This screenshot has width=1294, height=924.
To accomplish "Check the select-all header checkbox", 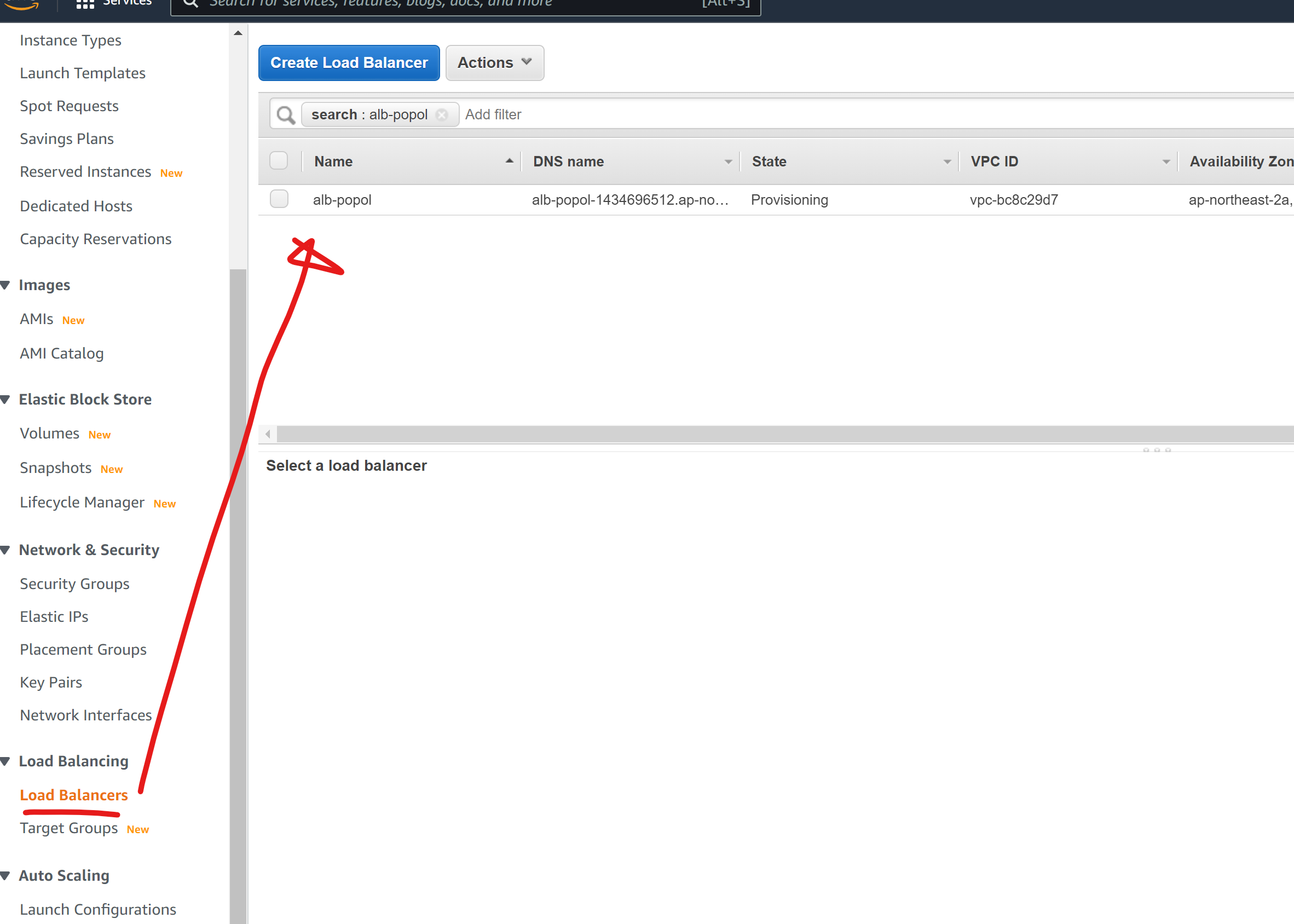I will pos(279,161).
